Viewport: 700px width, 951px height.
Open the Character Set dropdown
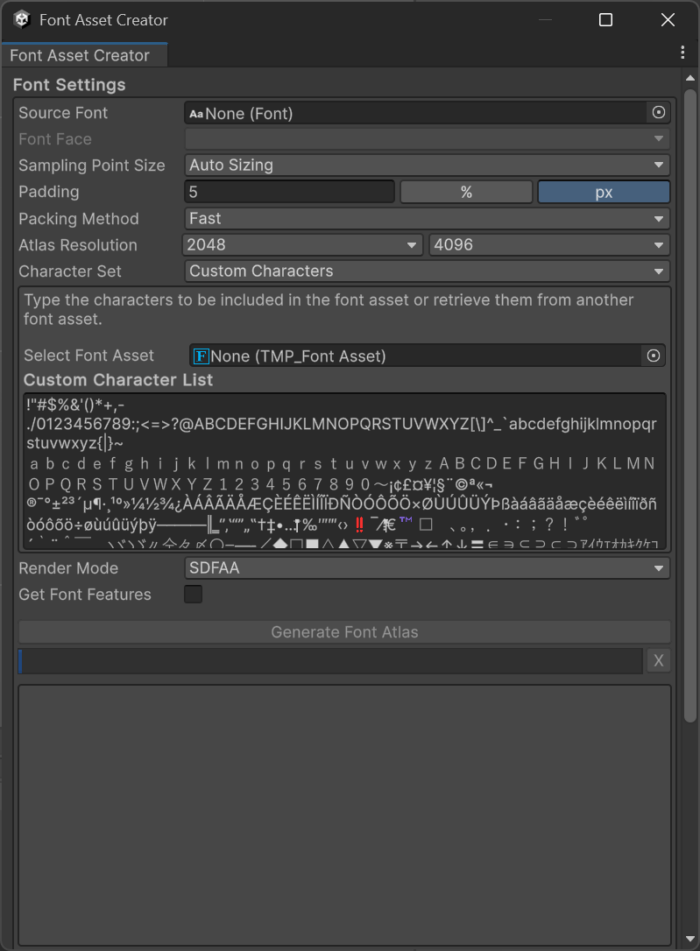coord(427,271)
